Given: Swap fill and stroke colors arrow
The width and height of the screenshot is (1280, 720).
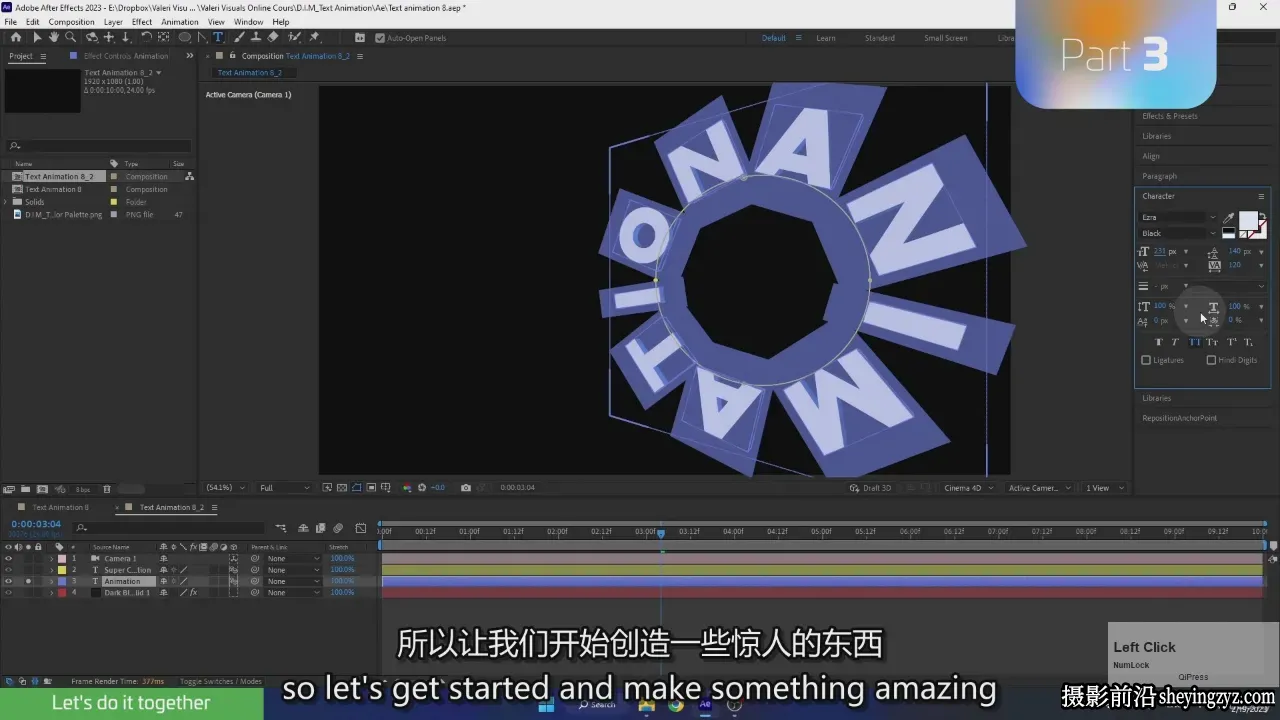Looking at the screenshot, I should coord(1262,216).
